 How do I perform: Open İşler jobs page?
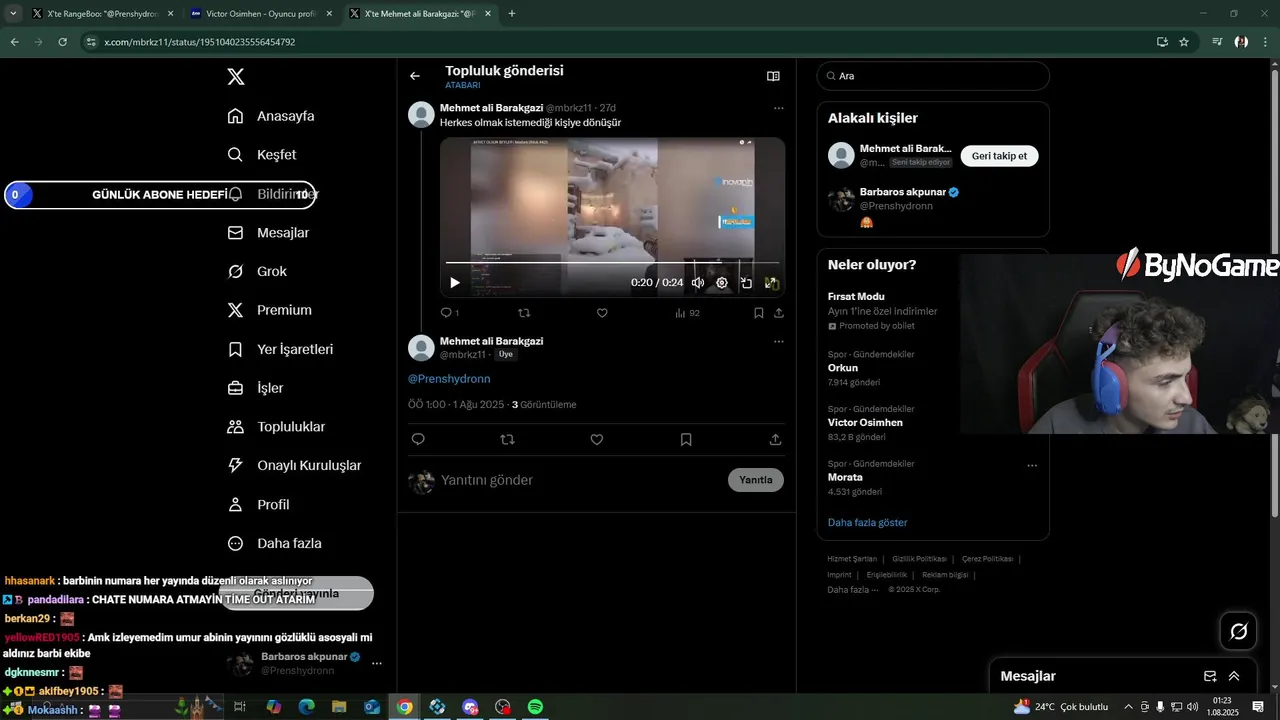(255, 388)
